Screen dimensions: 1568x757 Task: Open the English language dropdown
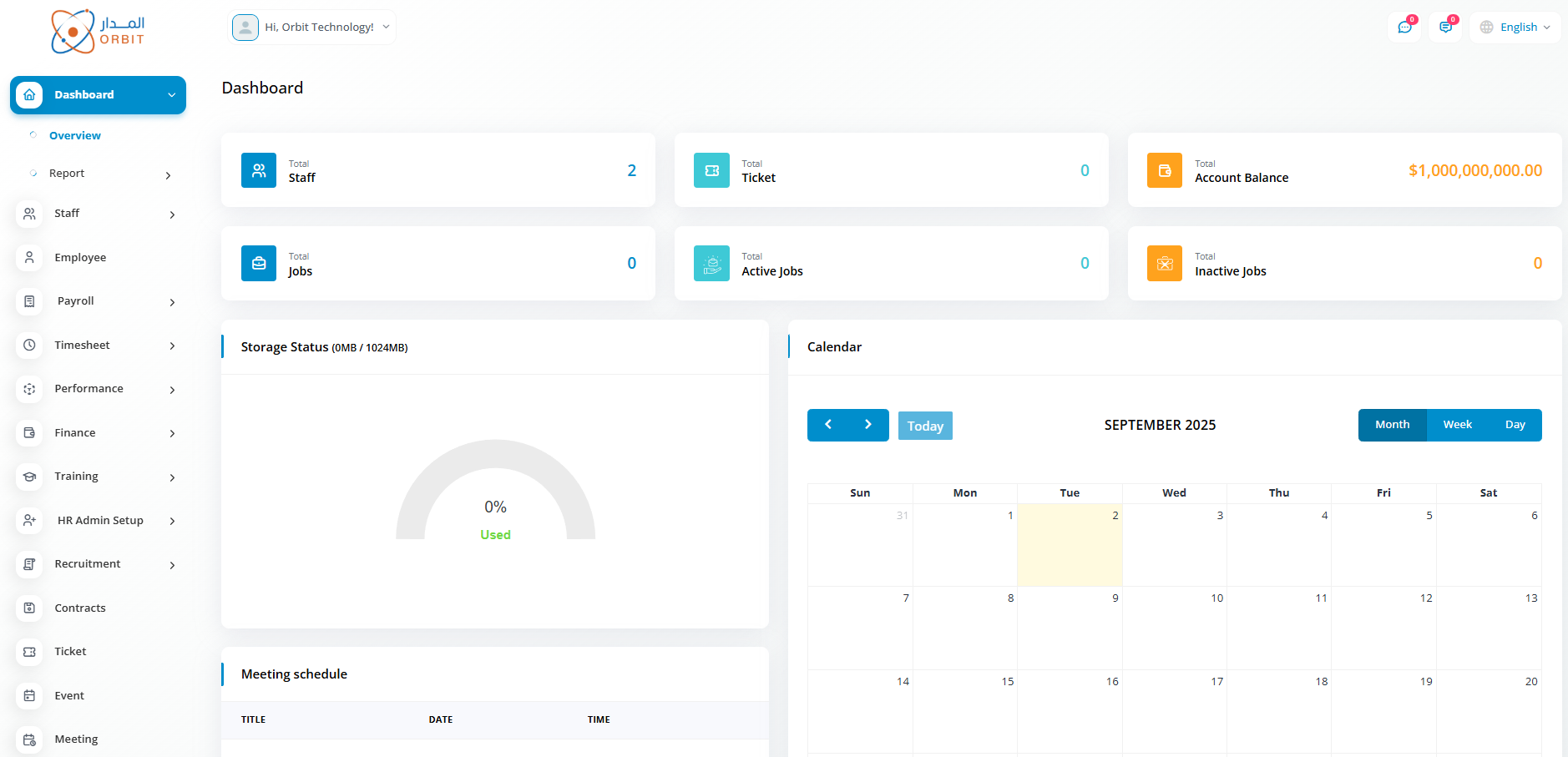pyautogui.click(x=1516, y=28)
